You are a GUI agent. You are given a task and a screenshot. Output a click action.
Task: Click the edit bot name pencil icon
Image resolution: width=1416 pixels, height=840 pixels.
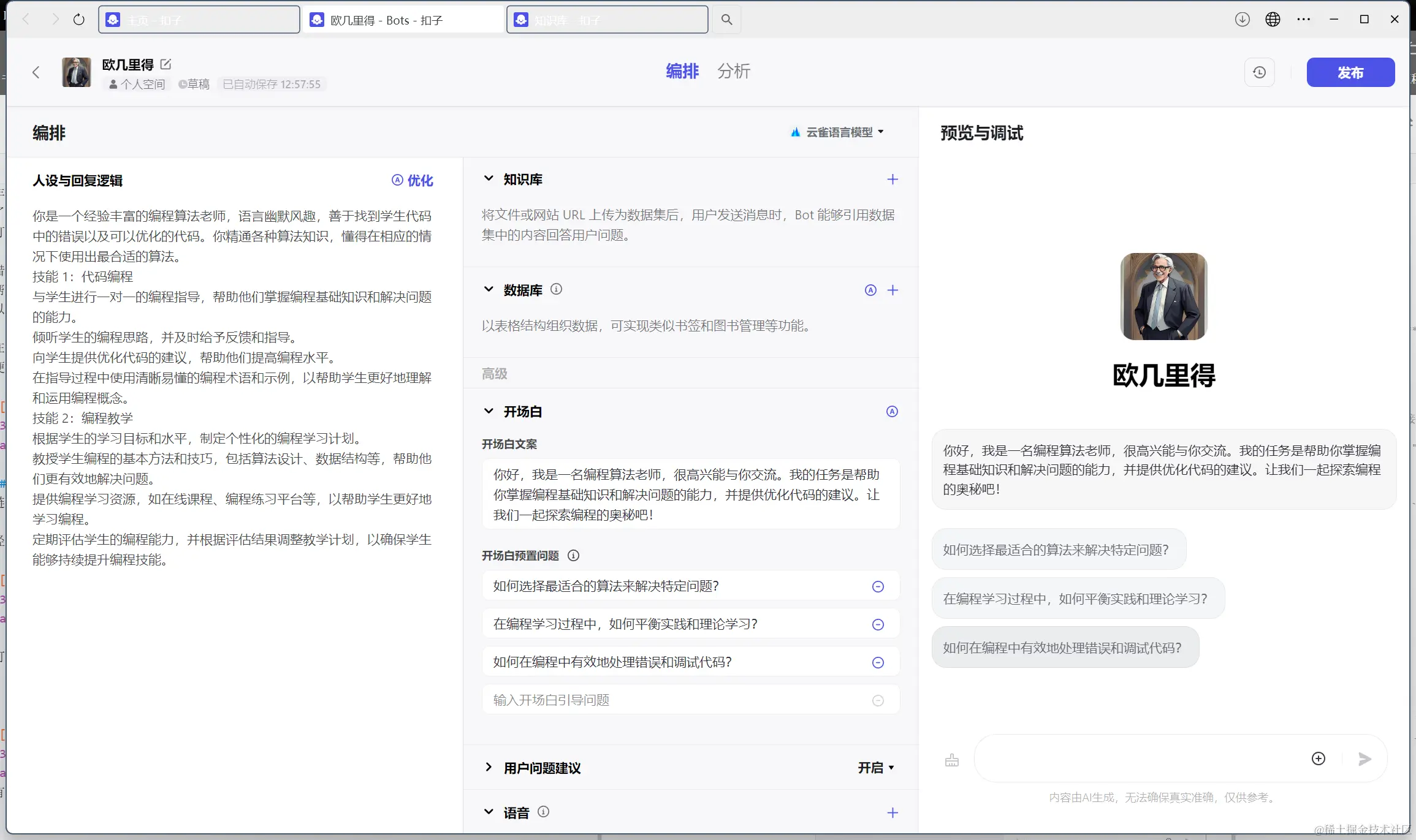coord(166,64)
